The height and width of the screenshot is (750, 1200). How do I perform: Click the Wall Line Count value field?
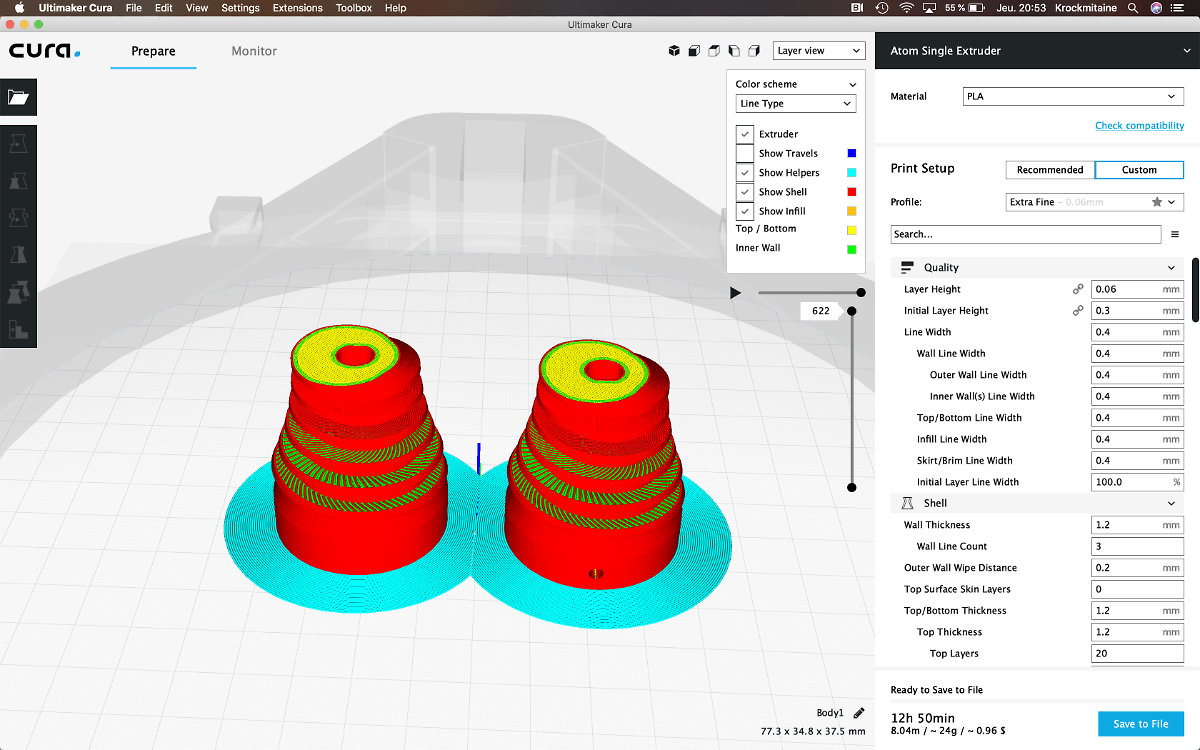[x=1137, y=546]
